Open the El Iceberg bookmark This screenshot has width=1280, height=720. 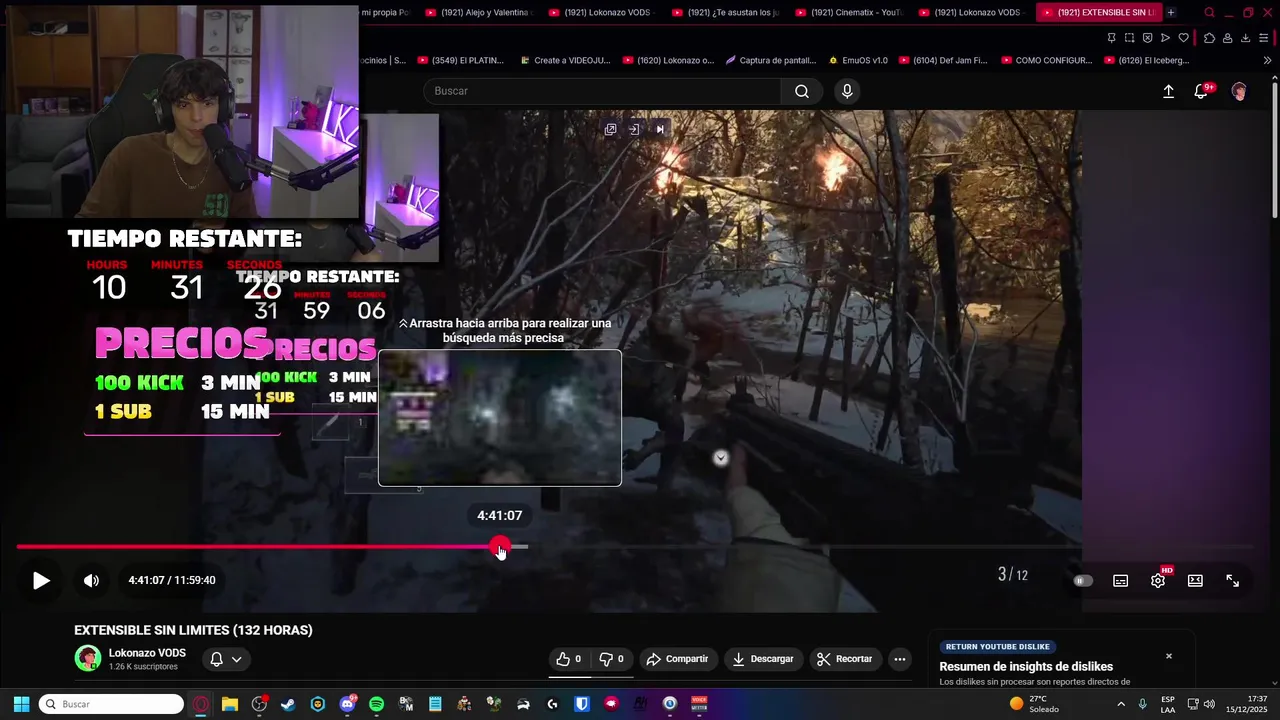pos(1148,60)
